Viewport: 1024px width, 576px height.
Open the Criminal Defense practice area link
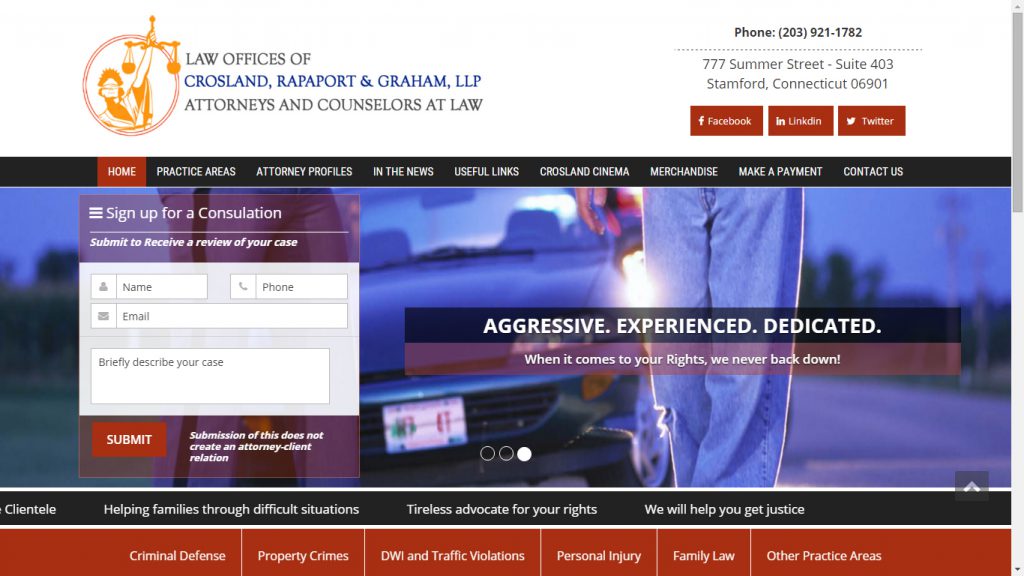177,555
